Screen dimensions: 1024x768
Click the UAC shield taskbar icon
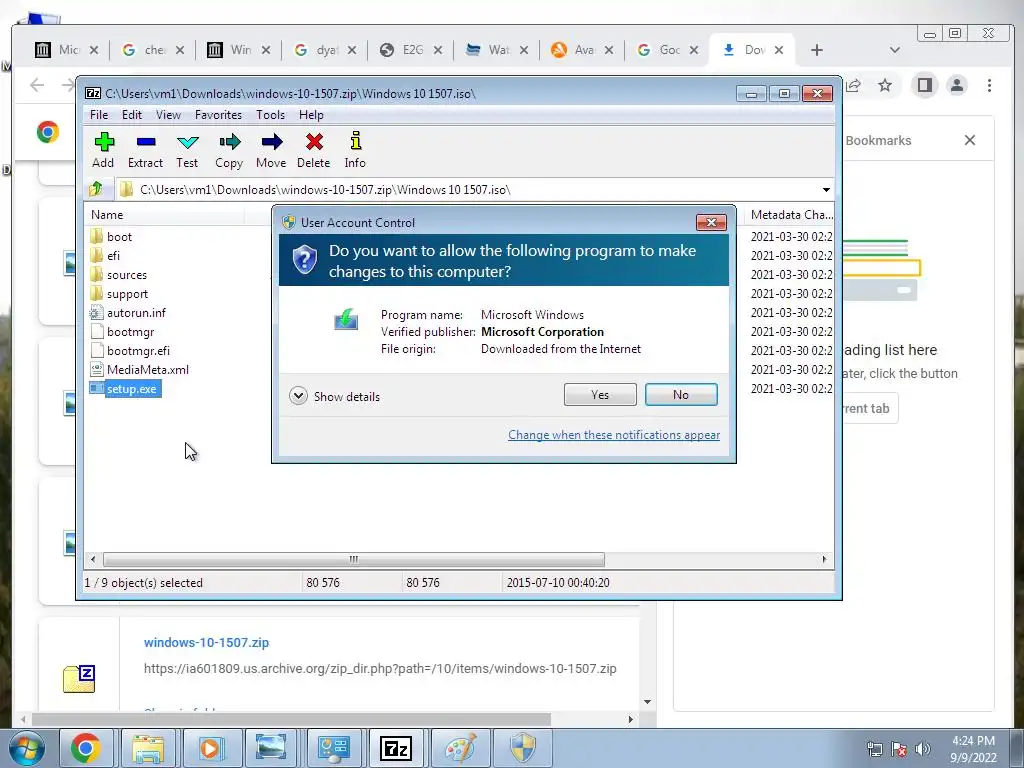[522, 748]
